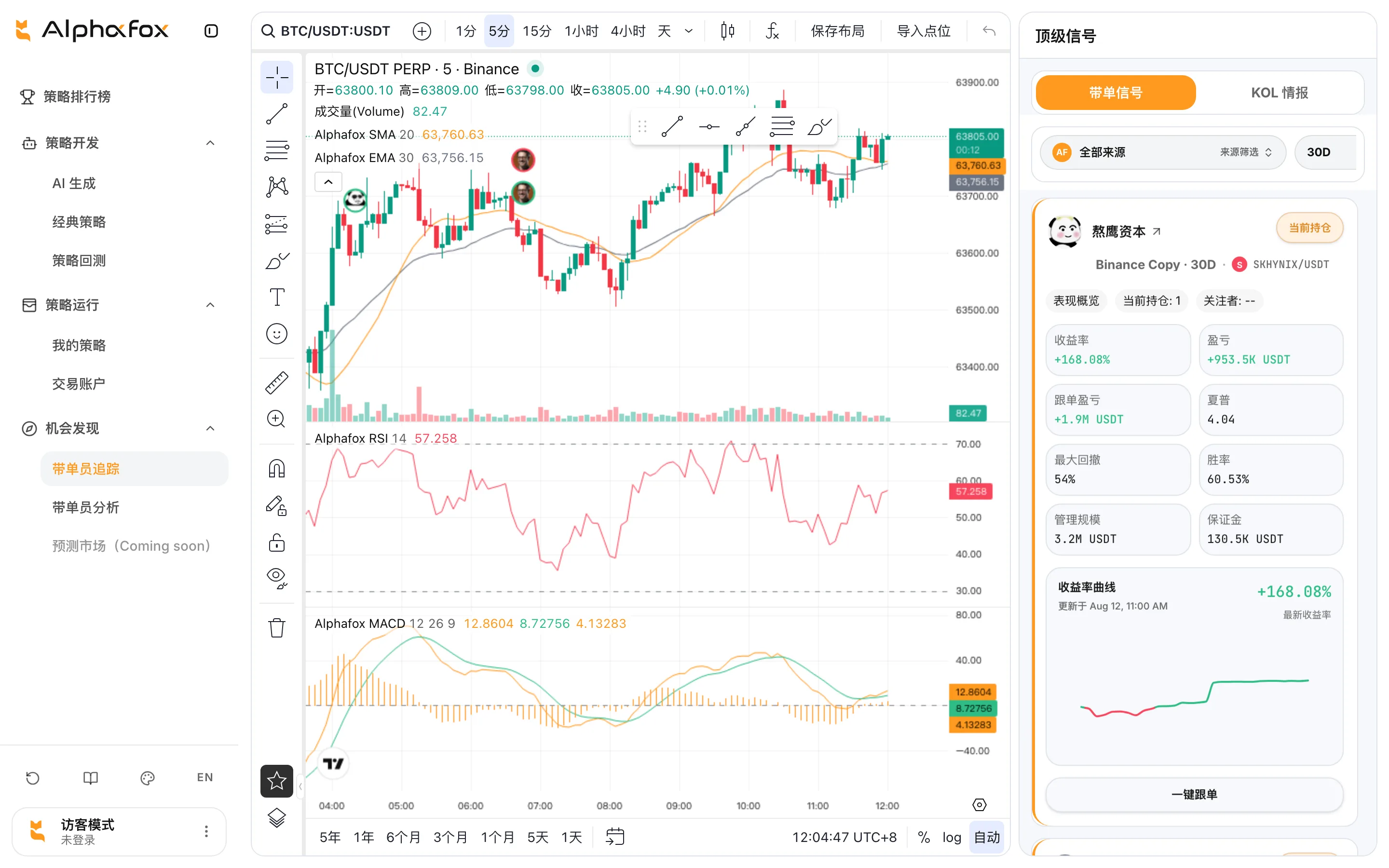Grab the floating drawing toolbar drag handle
The height and width of the screenshot is (868, 1389).
click(642, 127)
